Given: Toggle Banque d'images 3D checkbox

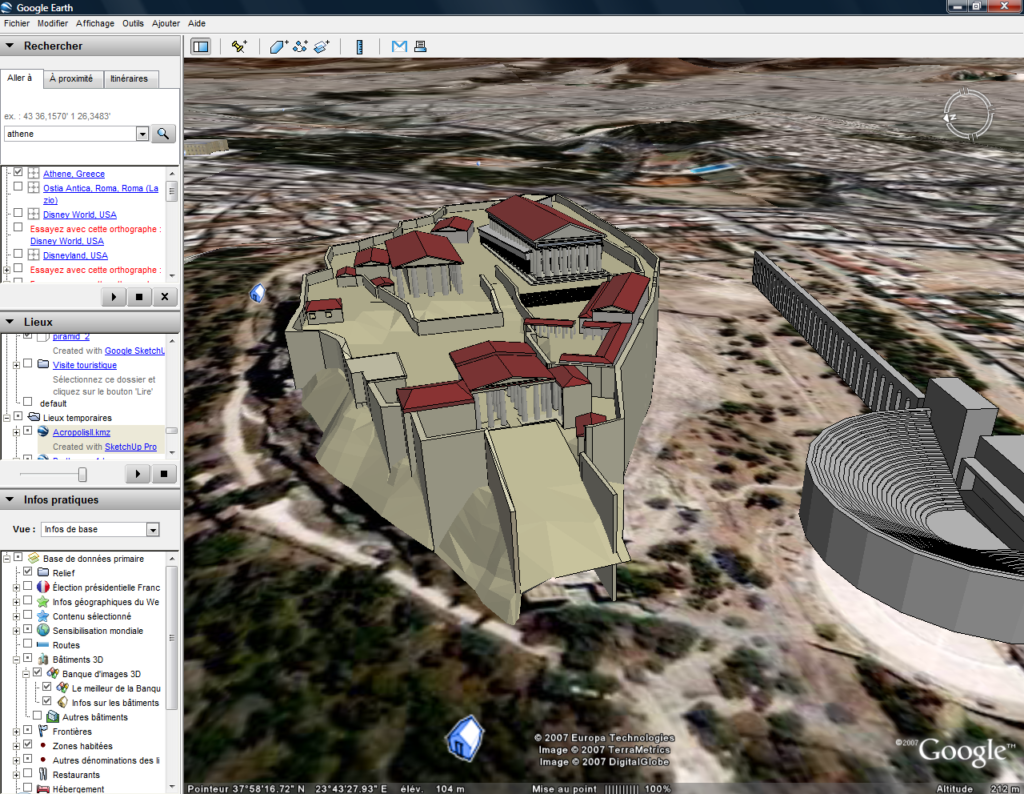Looking at the screenshot, I should [37, 673].
